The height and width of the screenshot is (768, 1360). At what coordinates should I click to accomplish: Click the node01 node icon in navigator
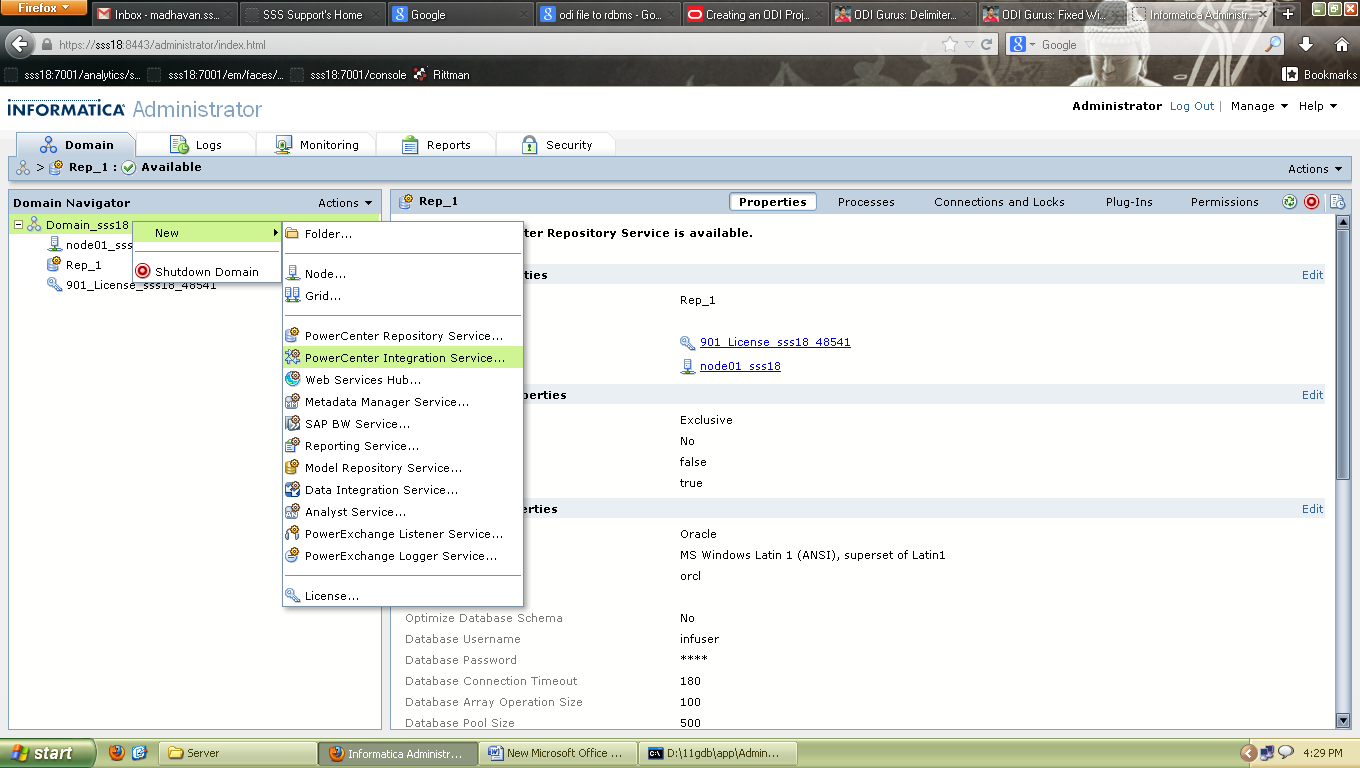[x=57, y=245]
